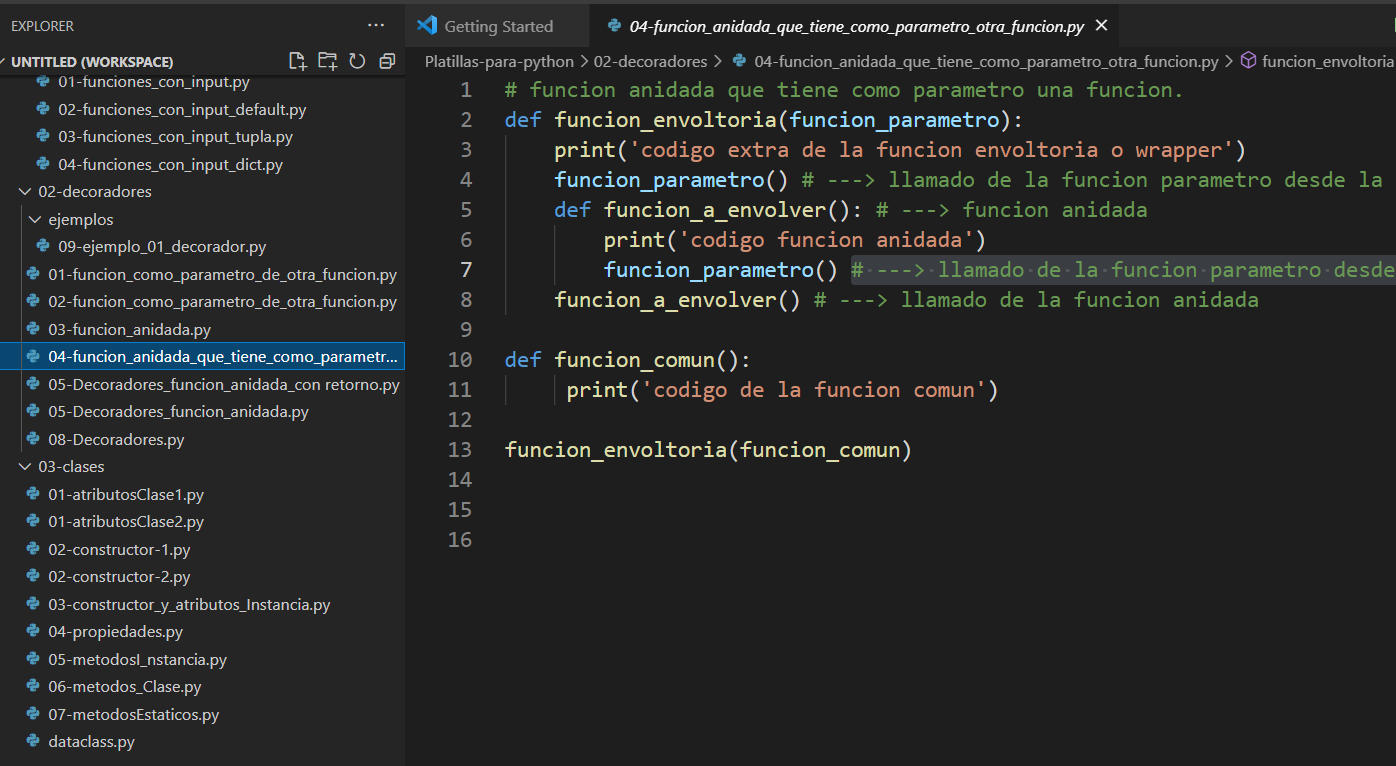The image size is (1396, 766).
Task: Collapse the 03-clases folder
Action: pyautogui.click(x=24, y=467)
